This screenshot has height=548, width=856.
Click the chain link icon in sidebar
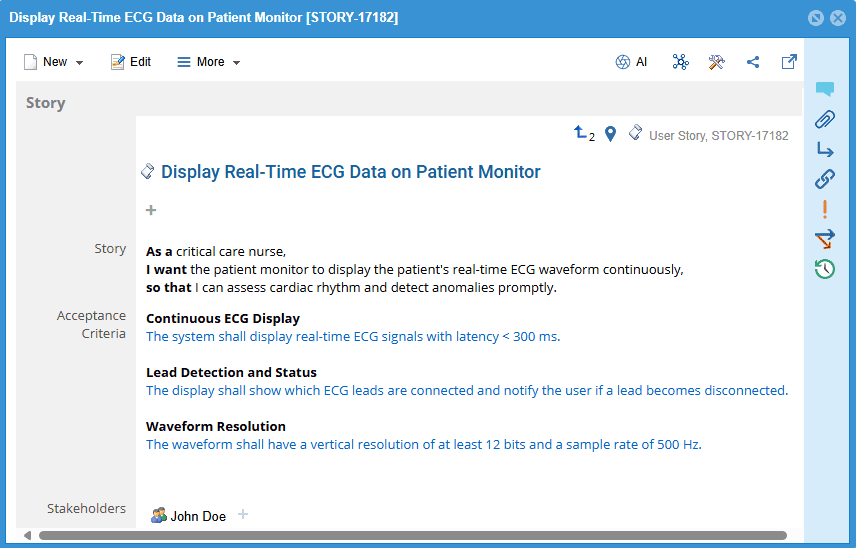pyautogui.click(x=824, y=179)
